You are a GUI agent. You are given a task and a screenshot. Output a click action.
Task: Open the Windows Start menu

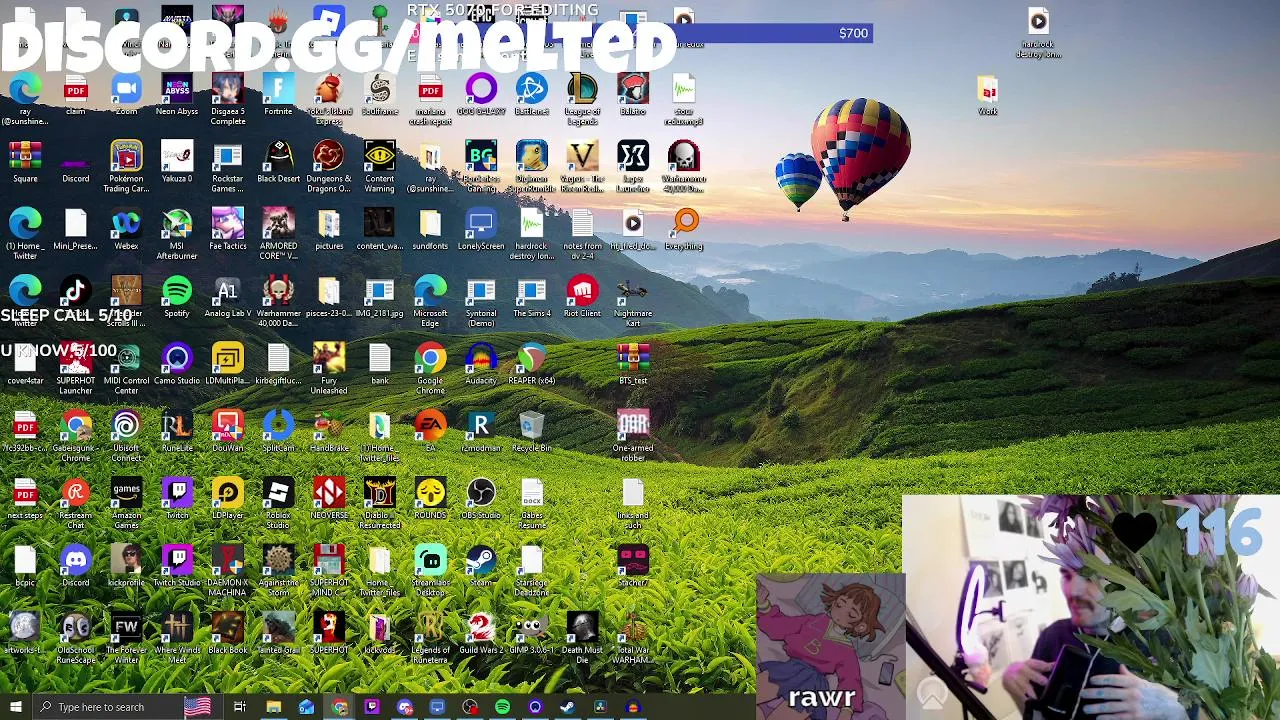[x=15, y=707]
